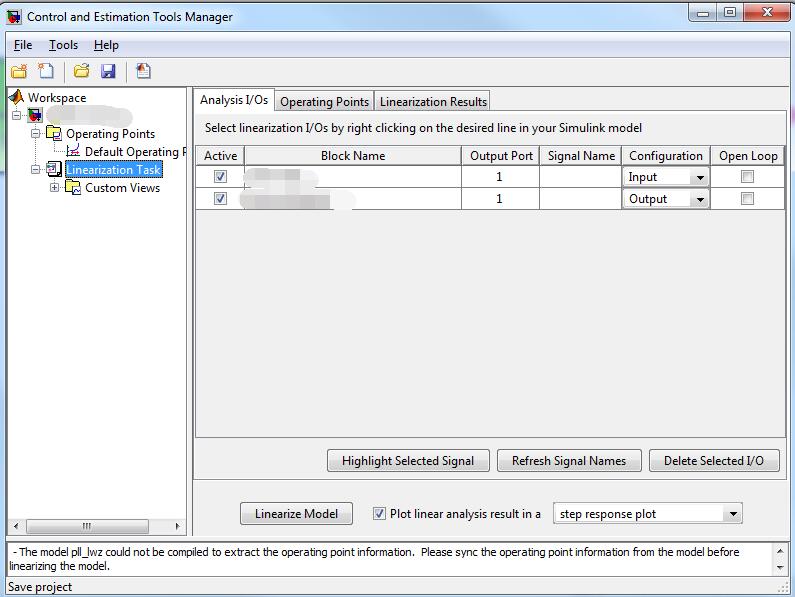This screenshot has height=597, width=795.
Task: Switch to the Linearization Results tab
Action: [433, 101]
